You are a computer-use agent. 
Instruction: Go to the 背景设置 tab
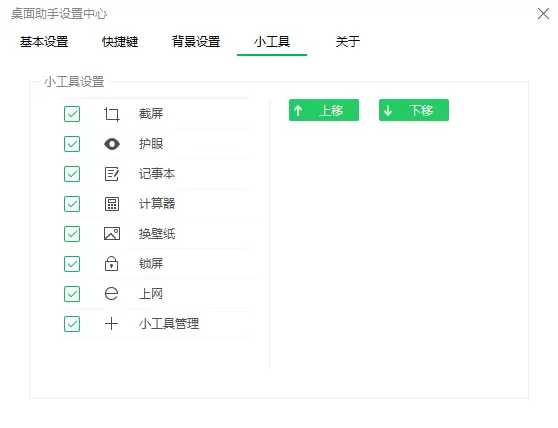(x=196, y=42)
